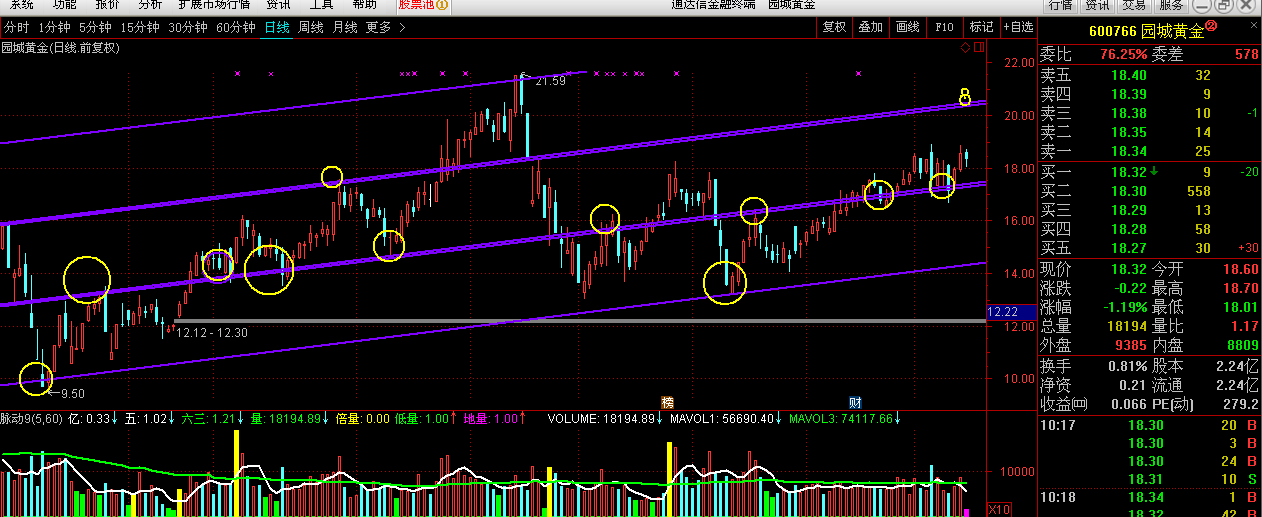Switch to the 周线 weekly chart tab
Viewport: 1262px width, 517px height.
point(311,27)
